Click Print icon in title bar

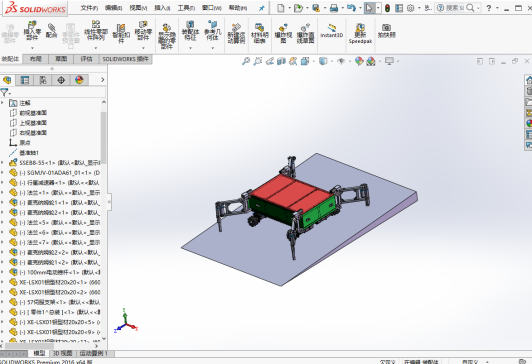point(334,8)
